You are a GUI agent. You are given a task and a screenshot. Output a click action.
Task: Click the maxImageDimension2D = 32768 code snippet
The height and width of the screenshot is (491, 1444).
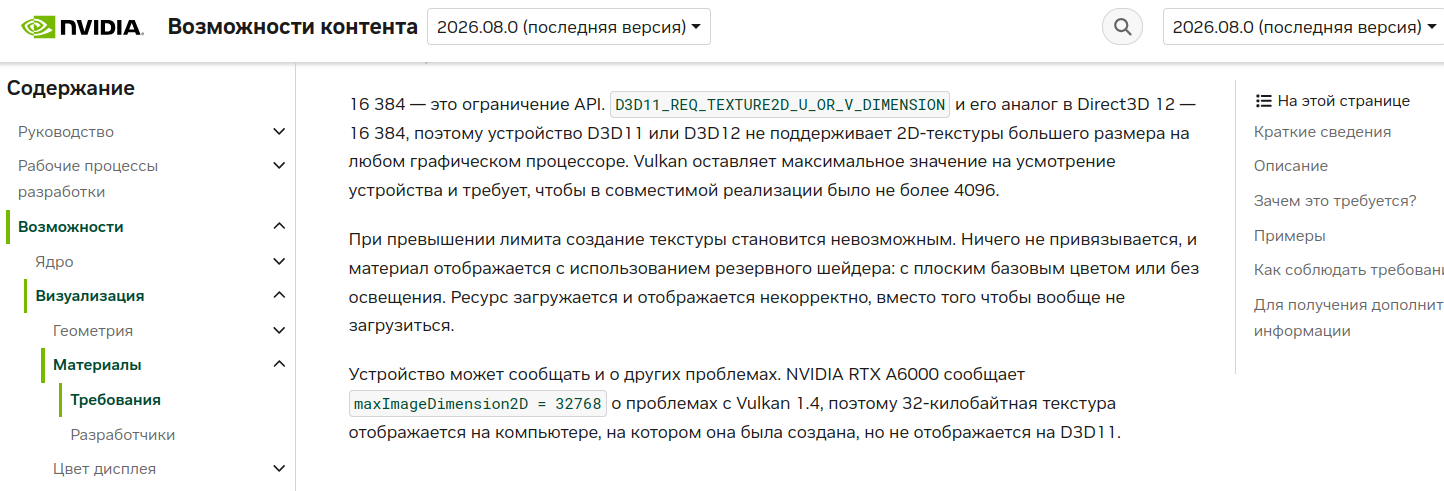coord(478,404)
